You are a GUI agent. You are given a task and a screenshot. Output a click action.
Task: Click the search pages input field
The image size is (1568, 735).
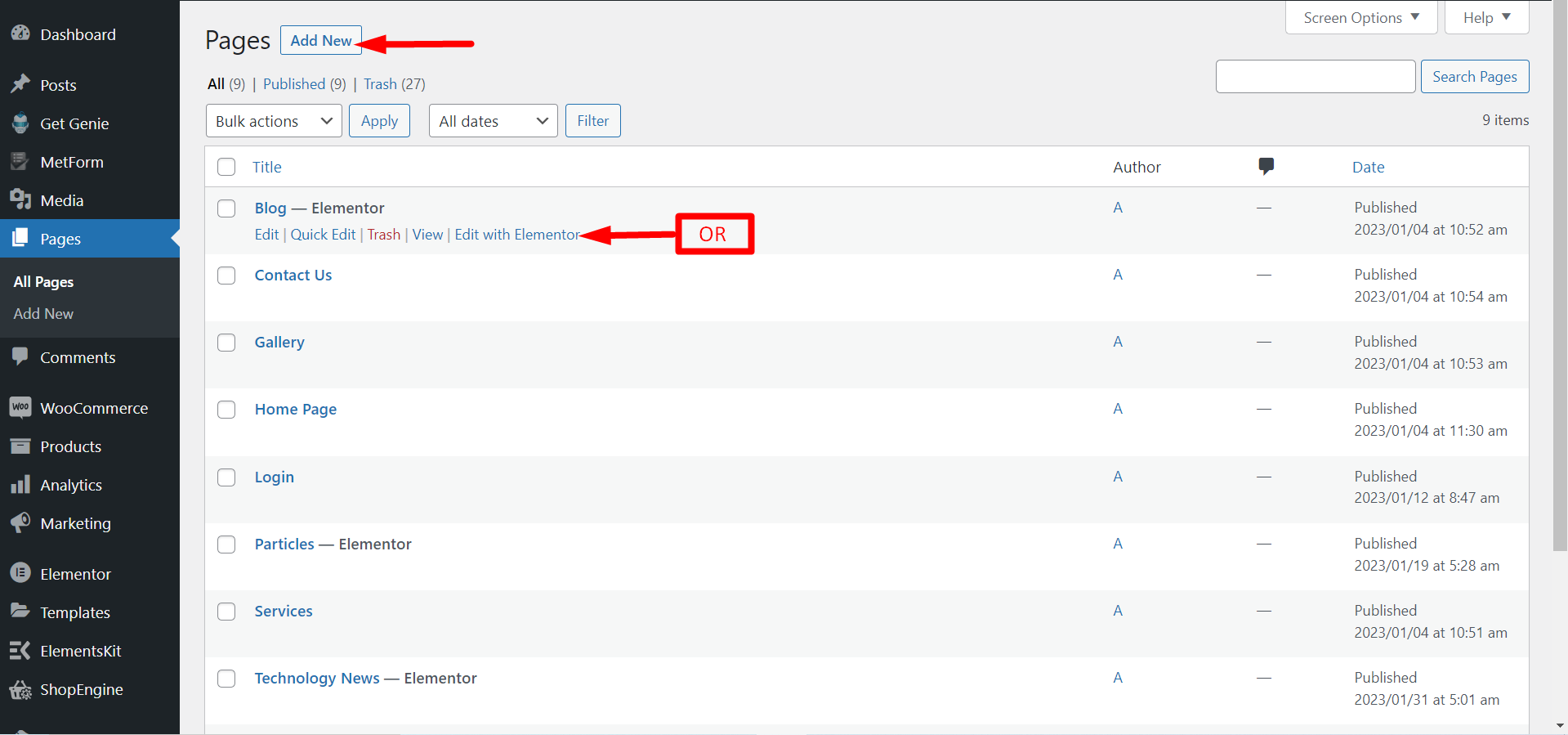point(1316,76)
